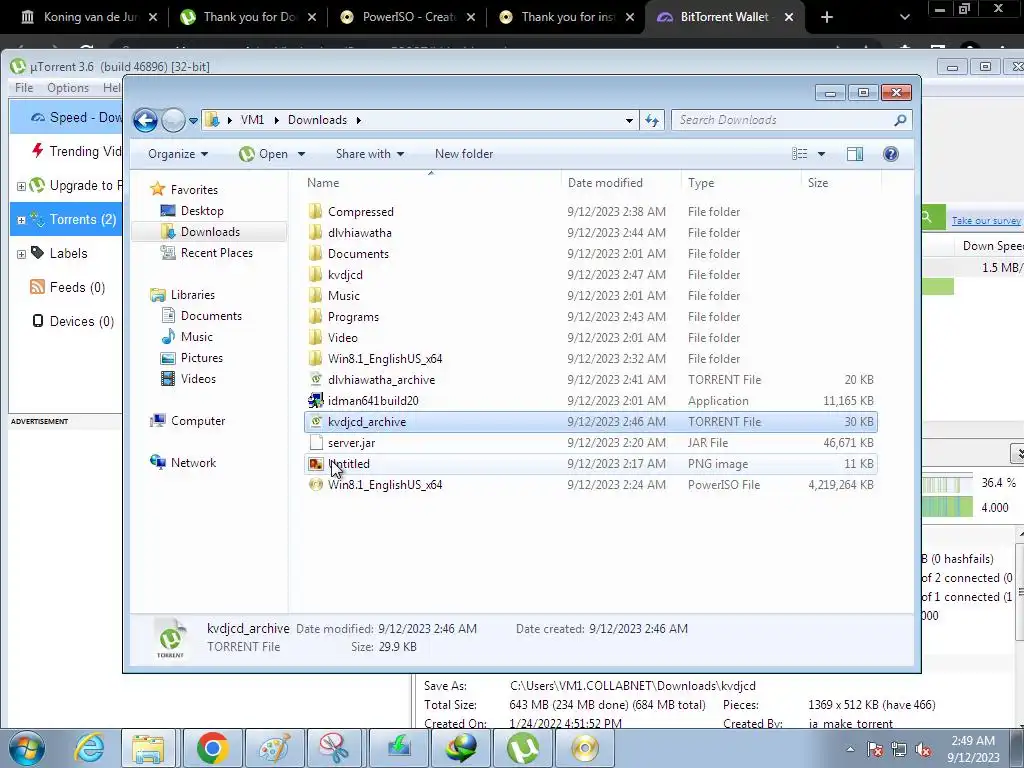Toggle the preview pane icon

click(x=854, y=154)
